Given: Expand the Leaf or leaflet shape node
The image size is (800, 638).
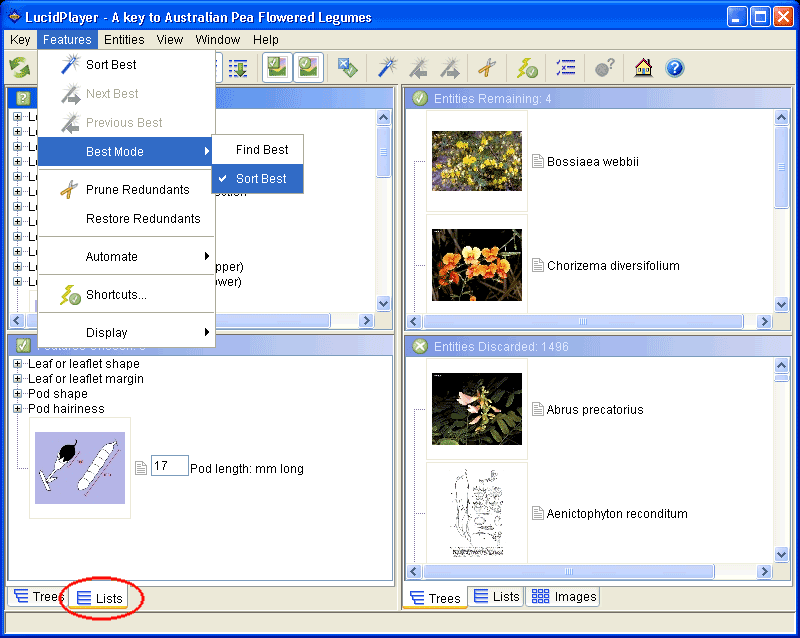Looking at the screenshot, I should [x=18, y=364].
